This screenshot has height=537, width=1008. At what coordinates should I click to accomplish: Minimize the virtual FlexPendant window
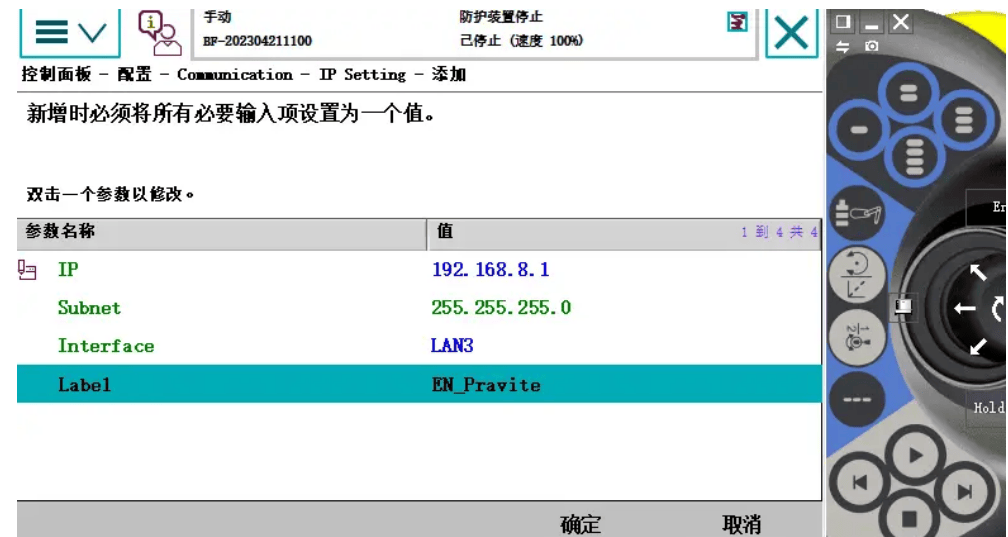click(871, 23)
